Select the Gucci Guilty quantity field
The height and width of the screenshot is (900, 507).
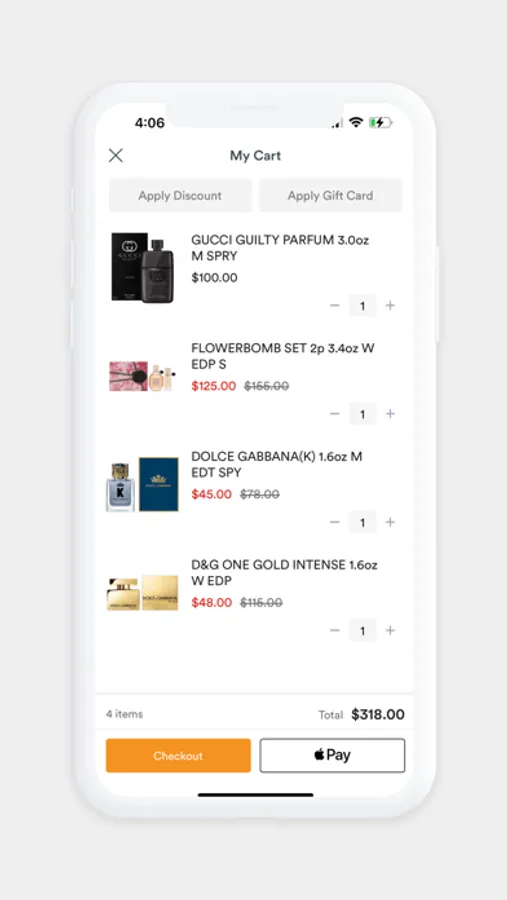[x=362, y=306]
